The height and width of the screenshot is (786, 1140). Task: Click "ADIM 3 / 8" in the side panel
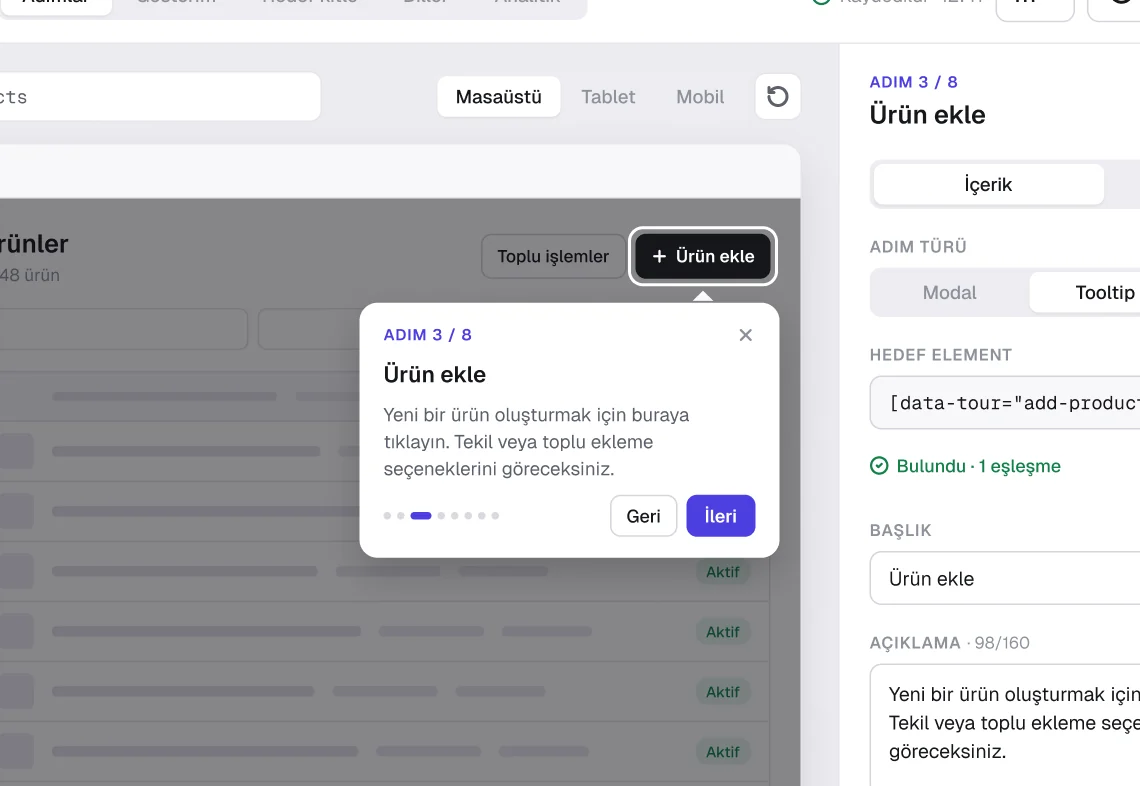click(x=913, y=82)
